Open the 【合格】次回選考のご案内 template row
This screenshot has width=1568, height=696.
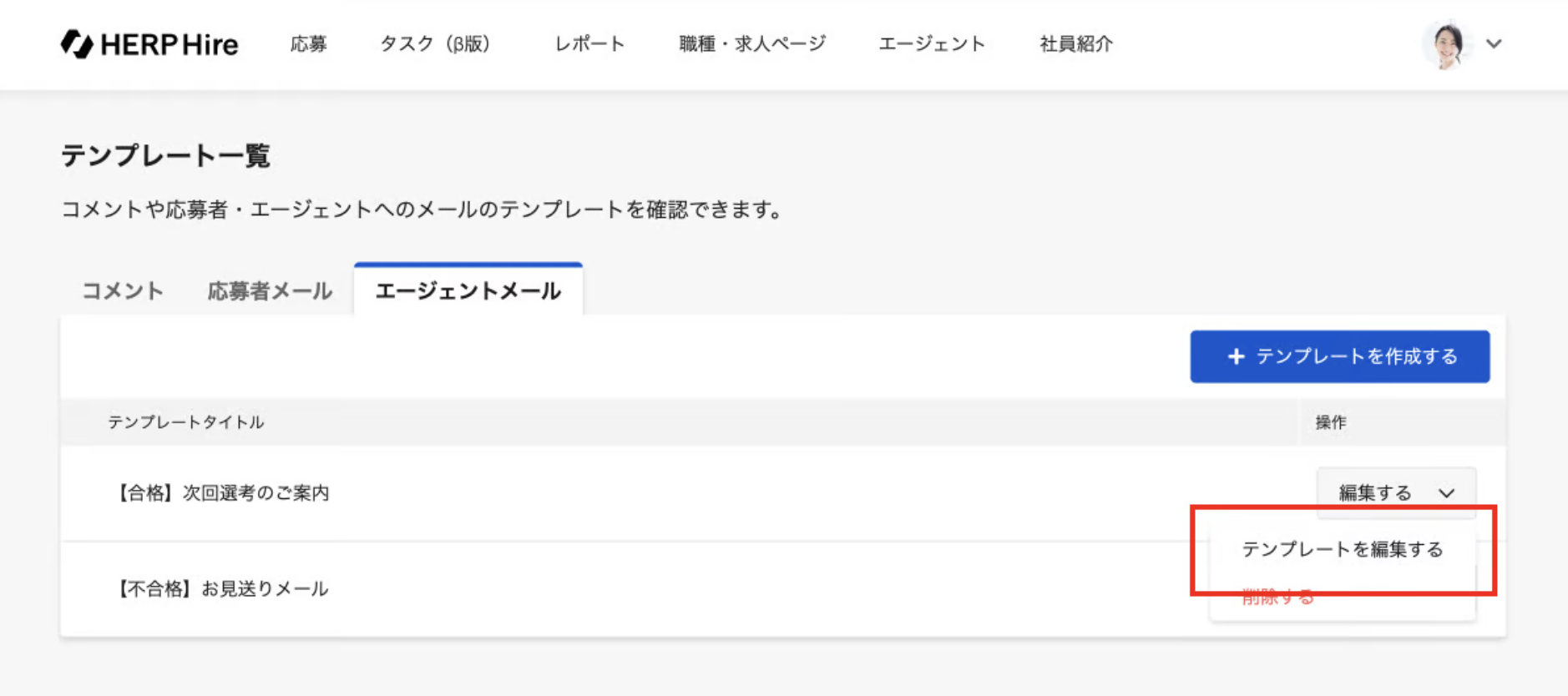[x=223, y=493]
